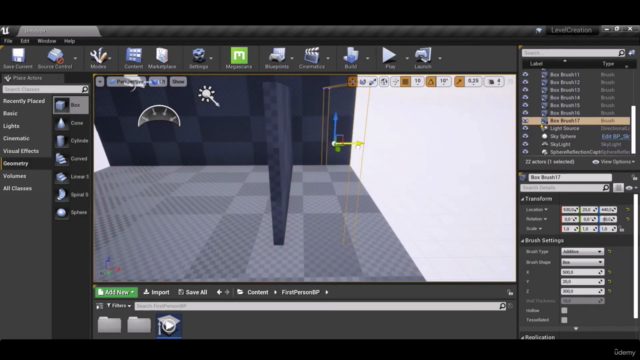Toggle surface snapping icon in viewport
The height and width of the screenshot is (360, 640).
click(395, 82)
